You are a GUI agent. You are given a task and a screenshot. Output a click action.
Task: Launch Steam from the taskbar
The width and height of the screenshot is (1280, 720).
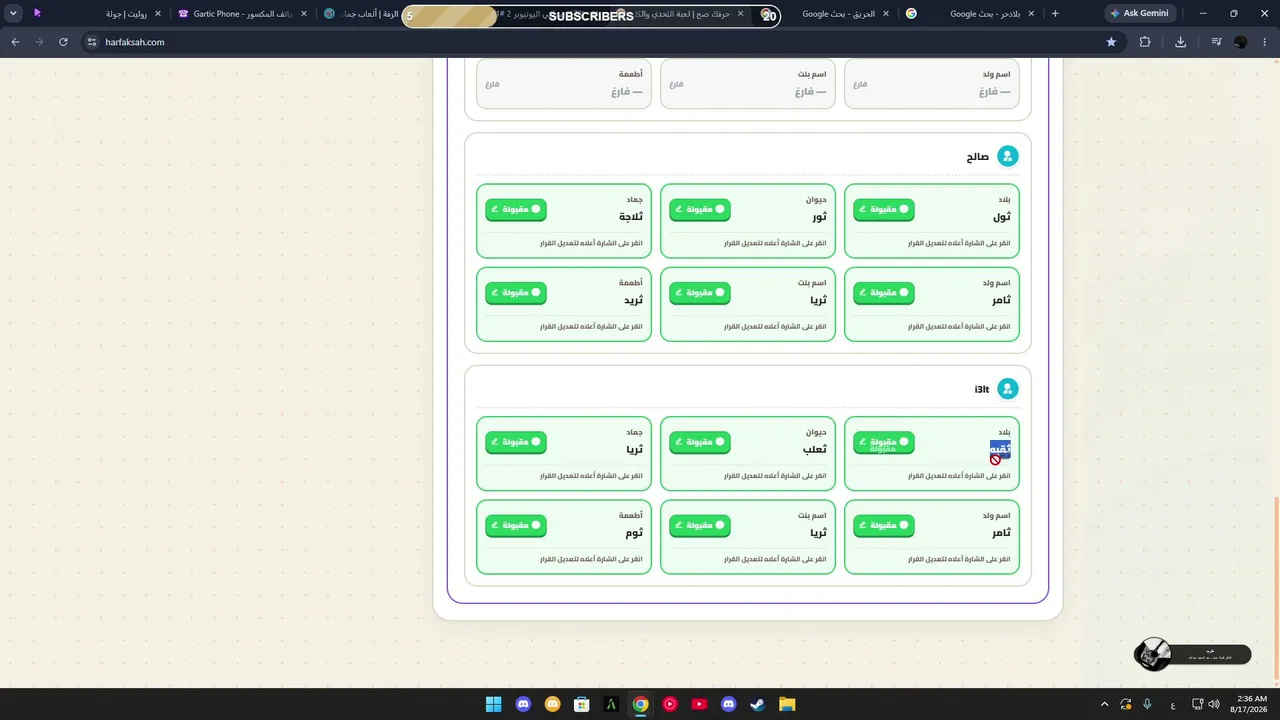coord(758,704)
